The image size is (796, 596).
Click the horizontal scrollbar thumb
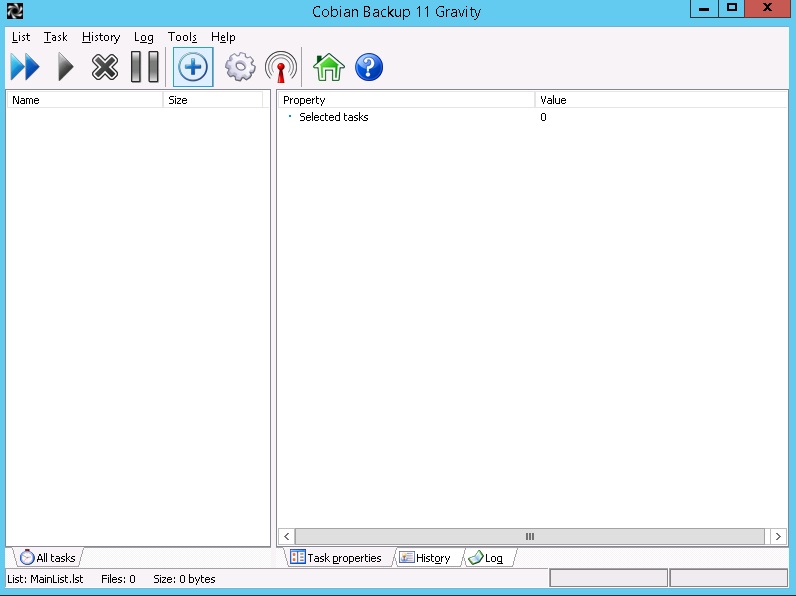click(x=529, y=536)
